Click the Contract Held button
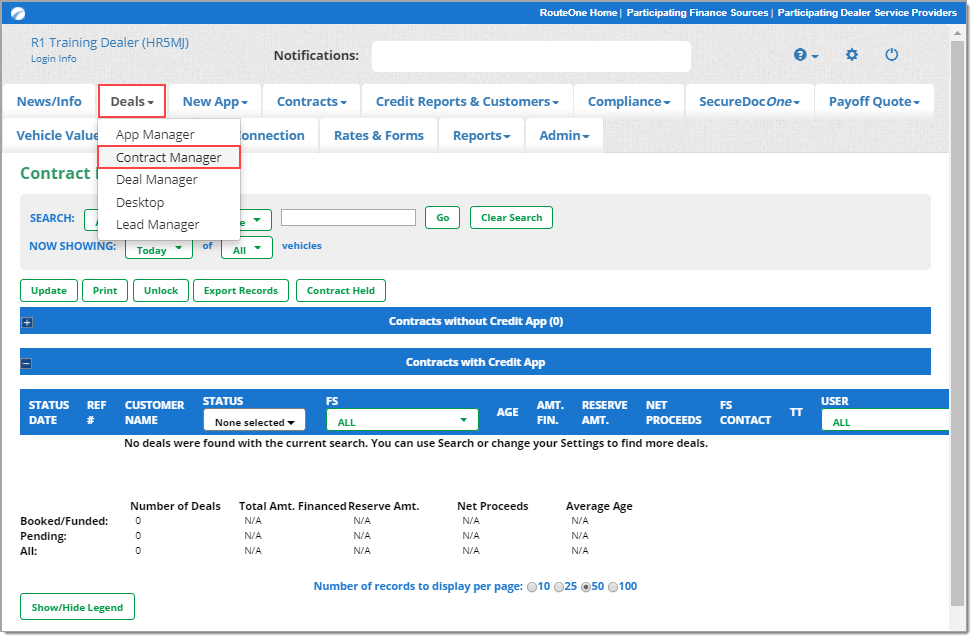The image size is (974, 639). [x=341, y=291]
